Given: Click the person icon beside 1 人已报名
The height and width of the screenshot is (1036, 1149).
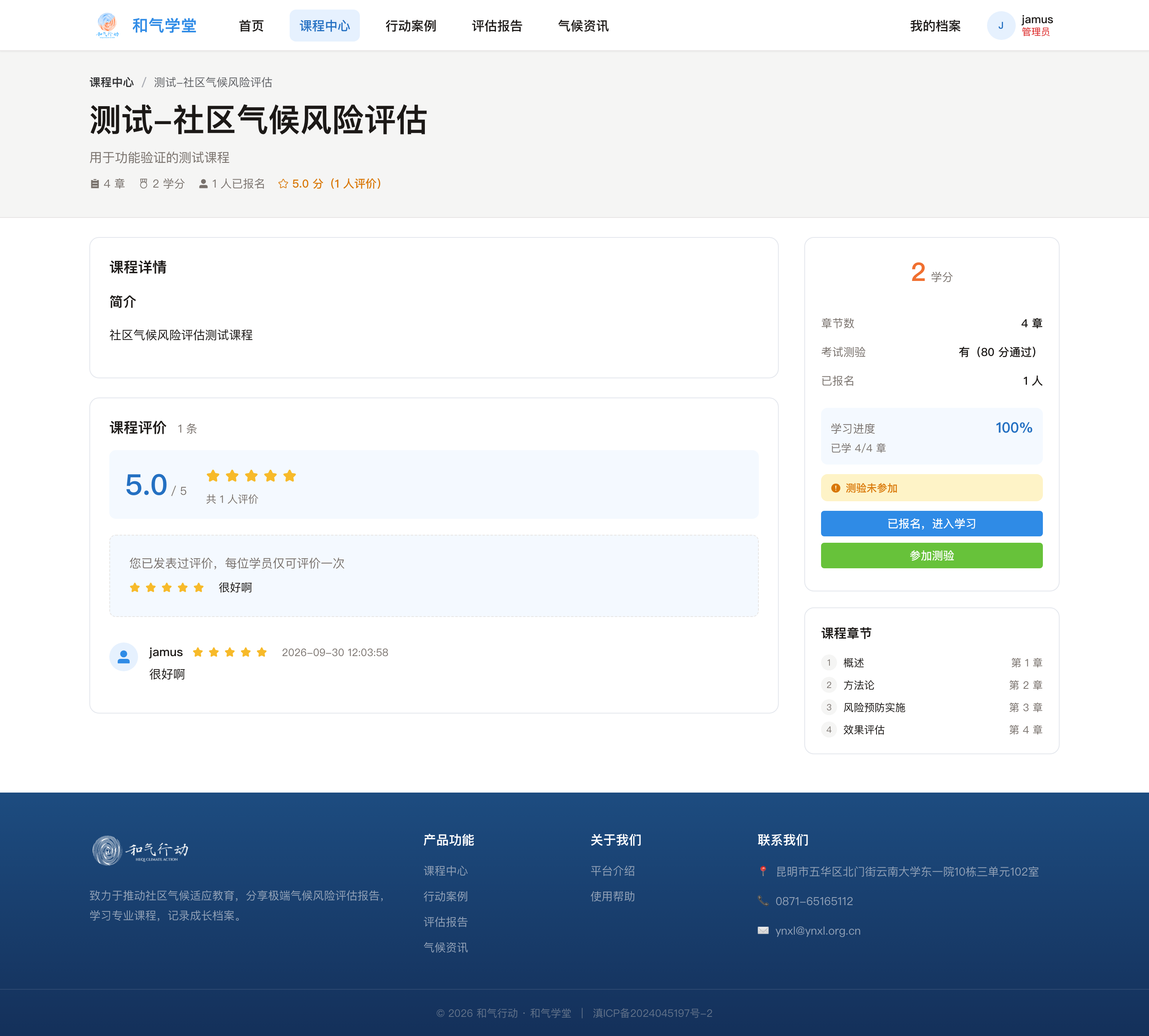Looking at the screenshot, I should pyautogui.click(x=203, y=184).
